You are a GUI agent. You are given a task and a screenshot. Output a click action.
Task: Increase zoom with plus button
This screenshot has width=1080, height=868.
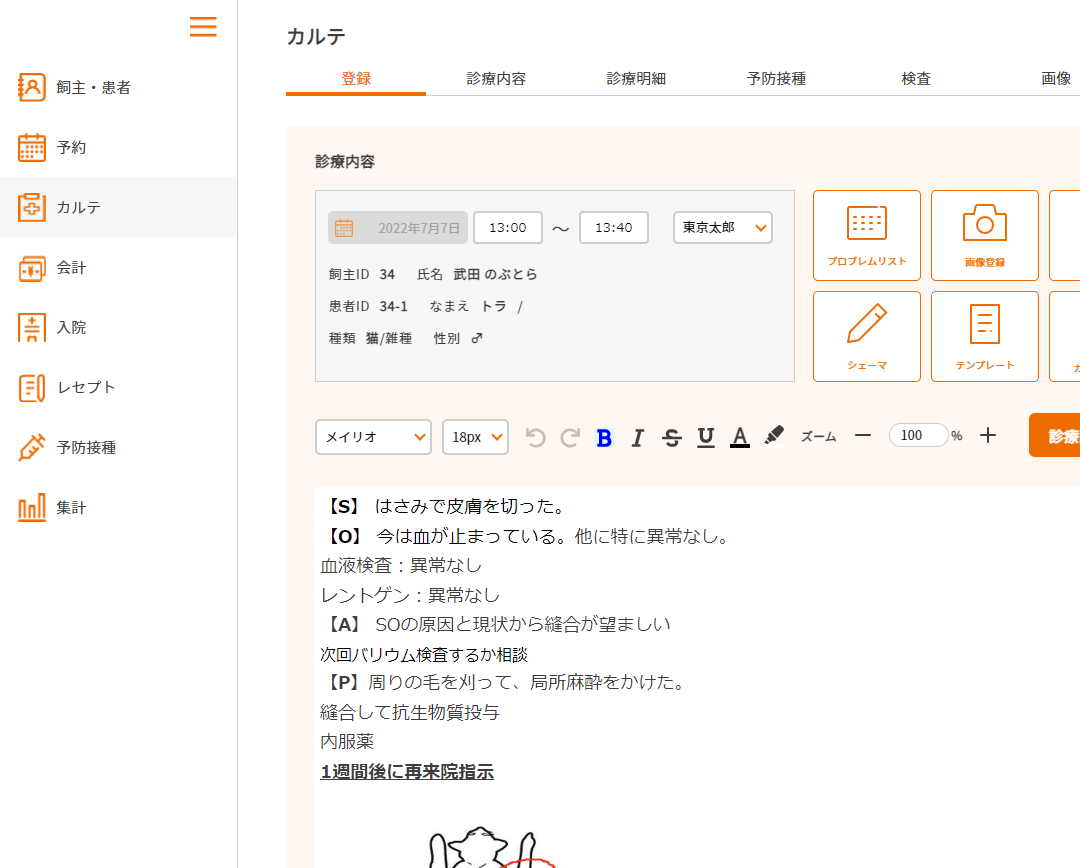988,435
